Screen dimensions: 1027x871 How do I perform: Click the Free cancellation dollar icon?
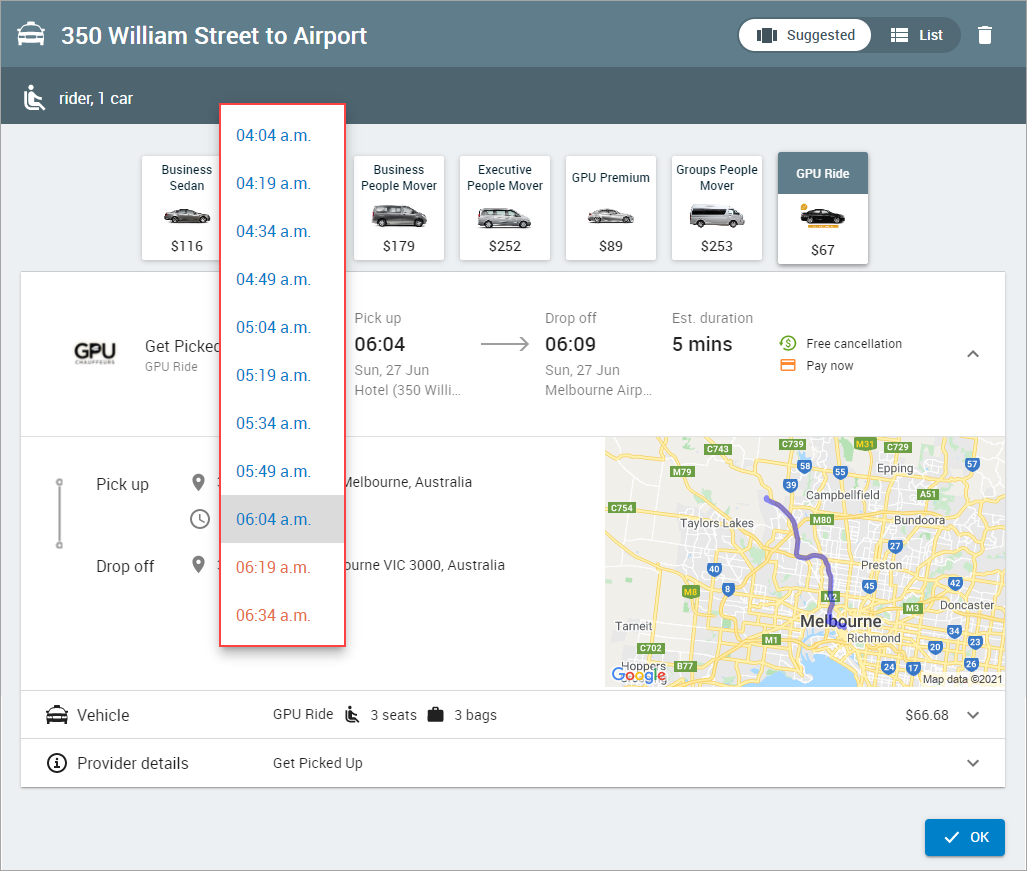pyautogui.click(x=788, y=343)
